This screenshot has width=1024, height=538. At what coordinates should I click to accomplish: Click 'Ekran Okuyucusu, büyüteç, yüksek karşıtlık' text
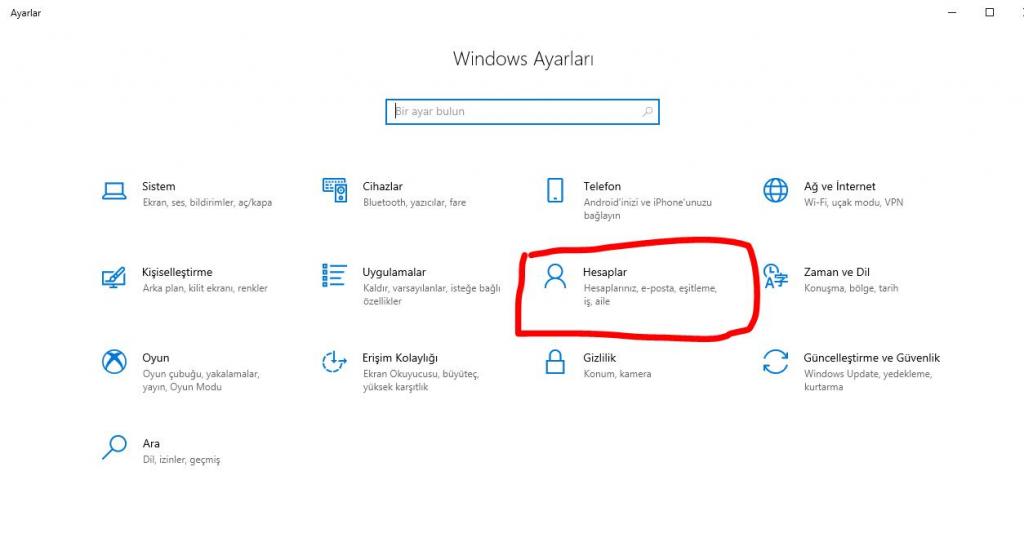point(421,380)
